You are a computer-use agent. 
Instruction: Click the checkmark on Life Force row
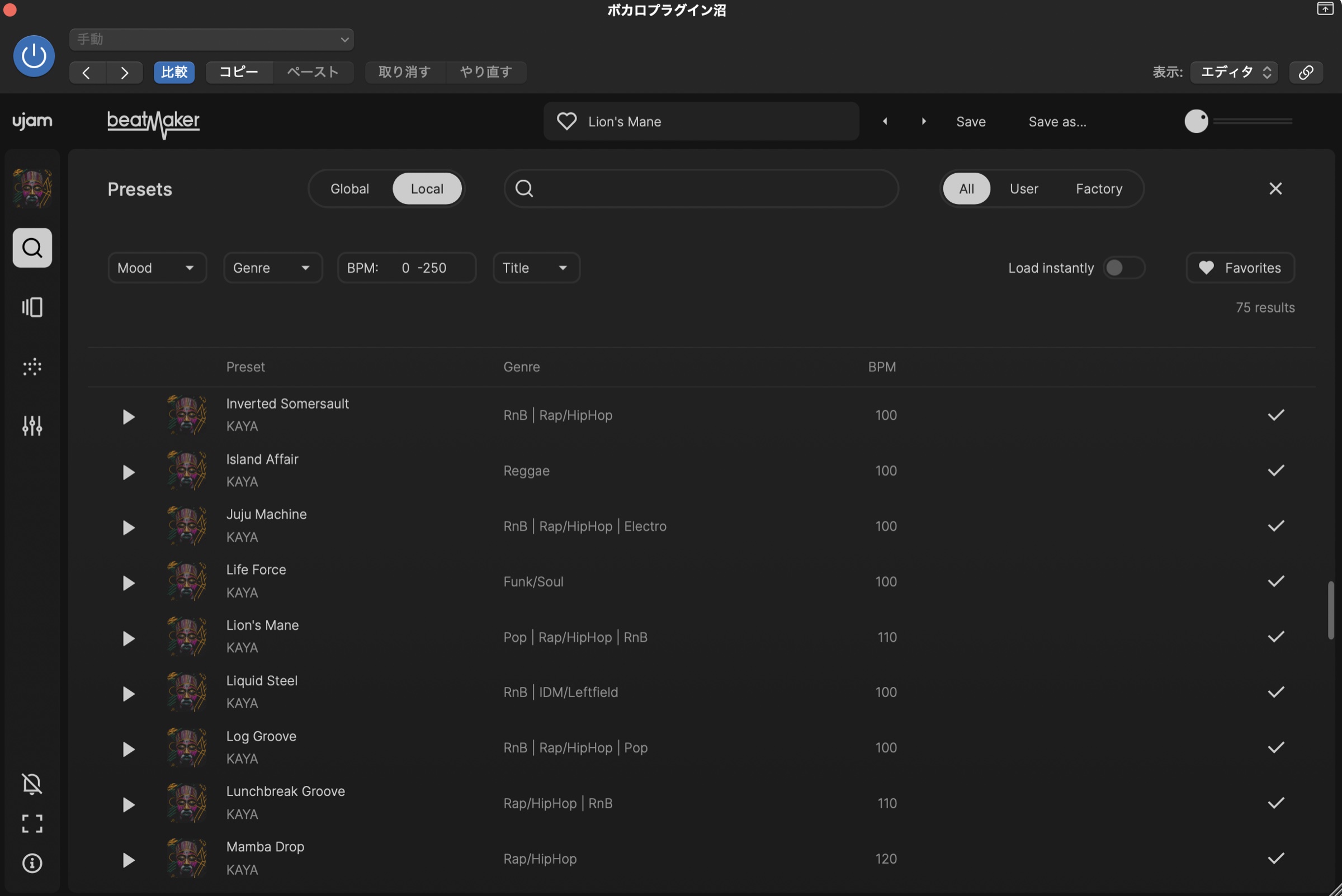1276,581
